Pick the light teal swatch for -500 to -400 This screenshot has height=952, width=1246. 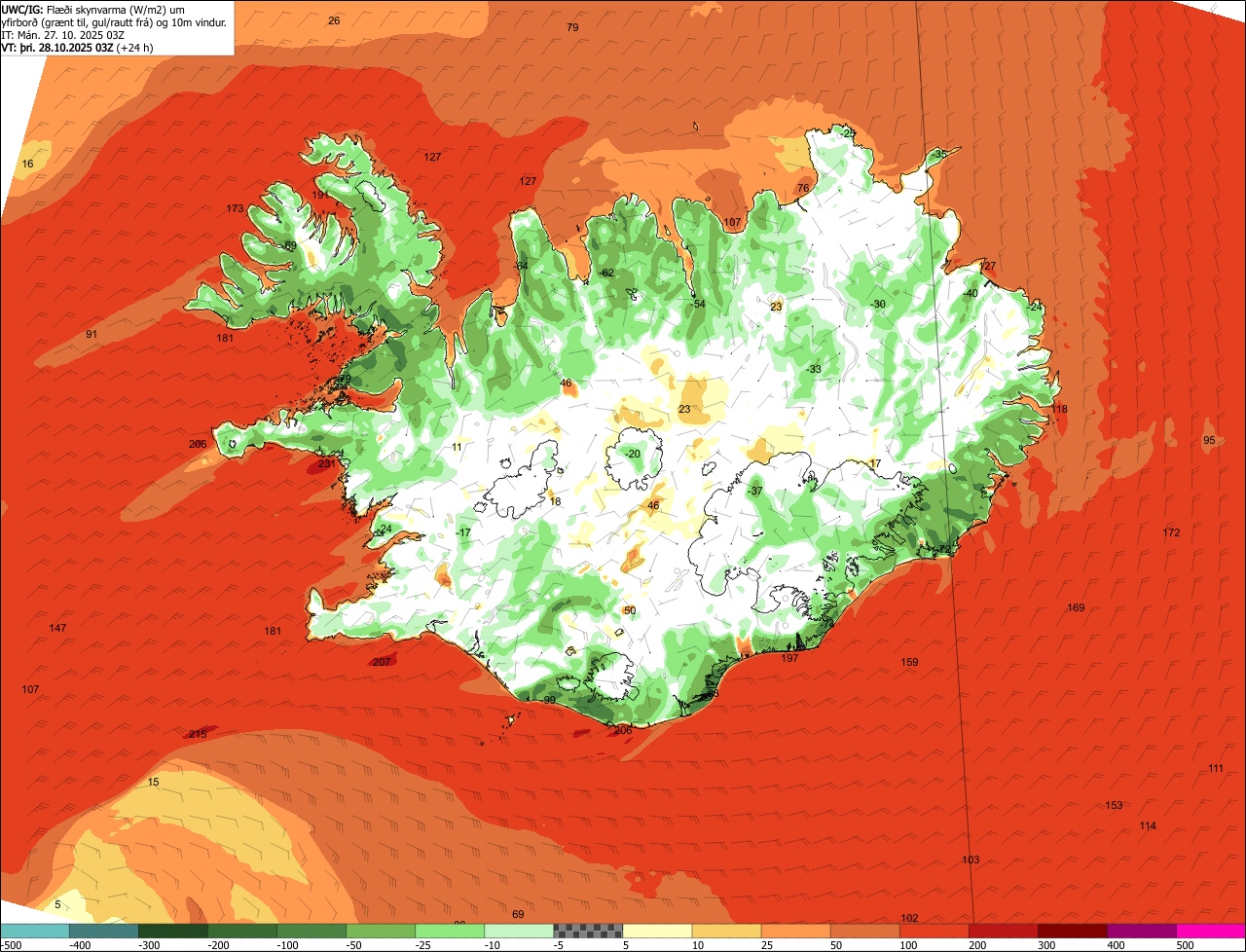[36, 931]
